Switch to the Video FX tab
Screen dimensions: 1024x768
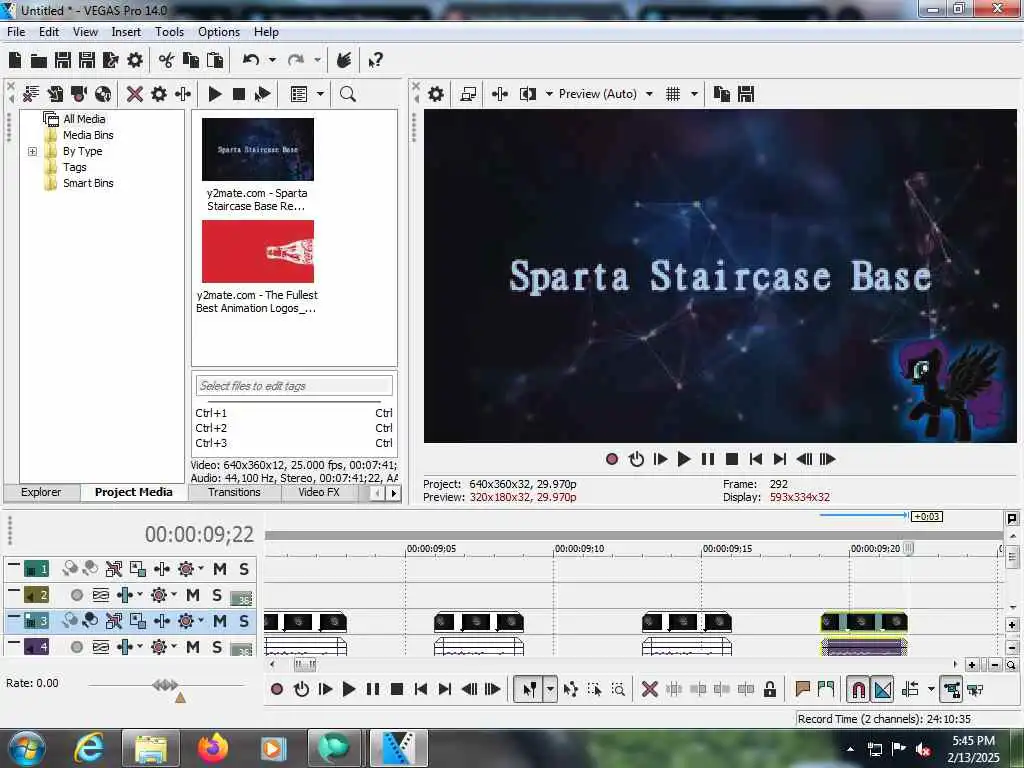[x=319, y=492]
